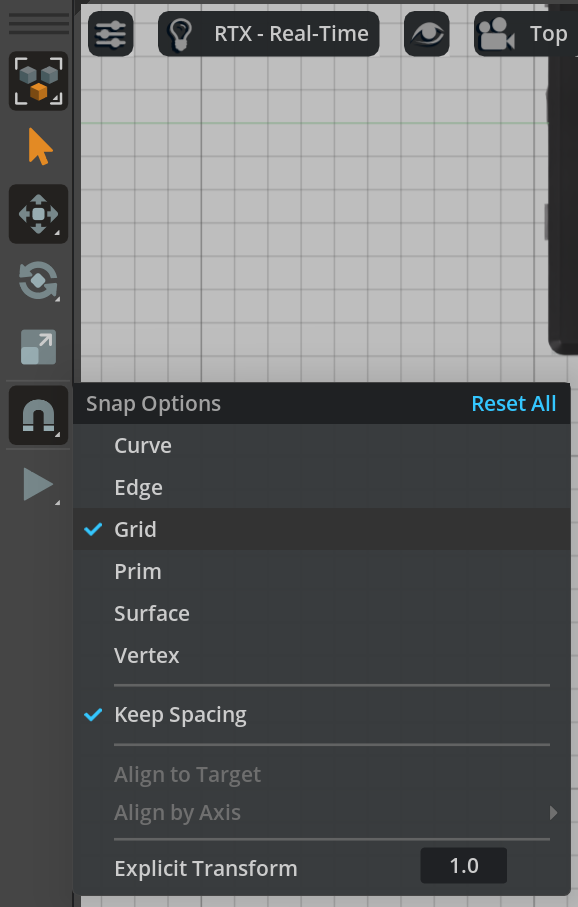Viewport: 578px width, 907px height.
Task: Select the arrow Select tool
Action: 38,146
